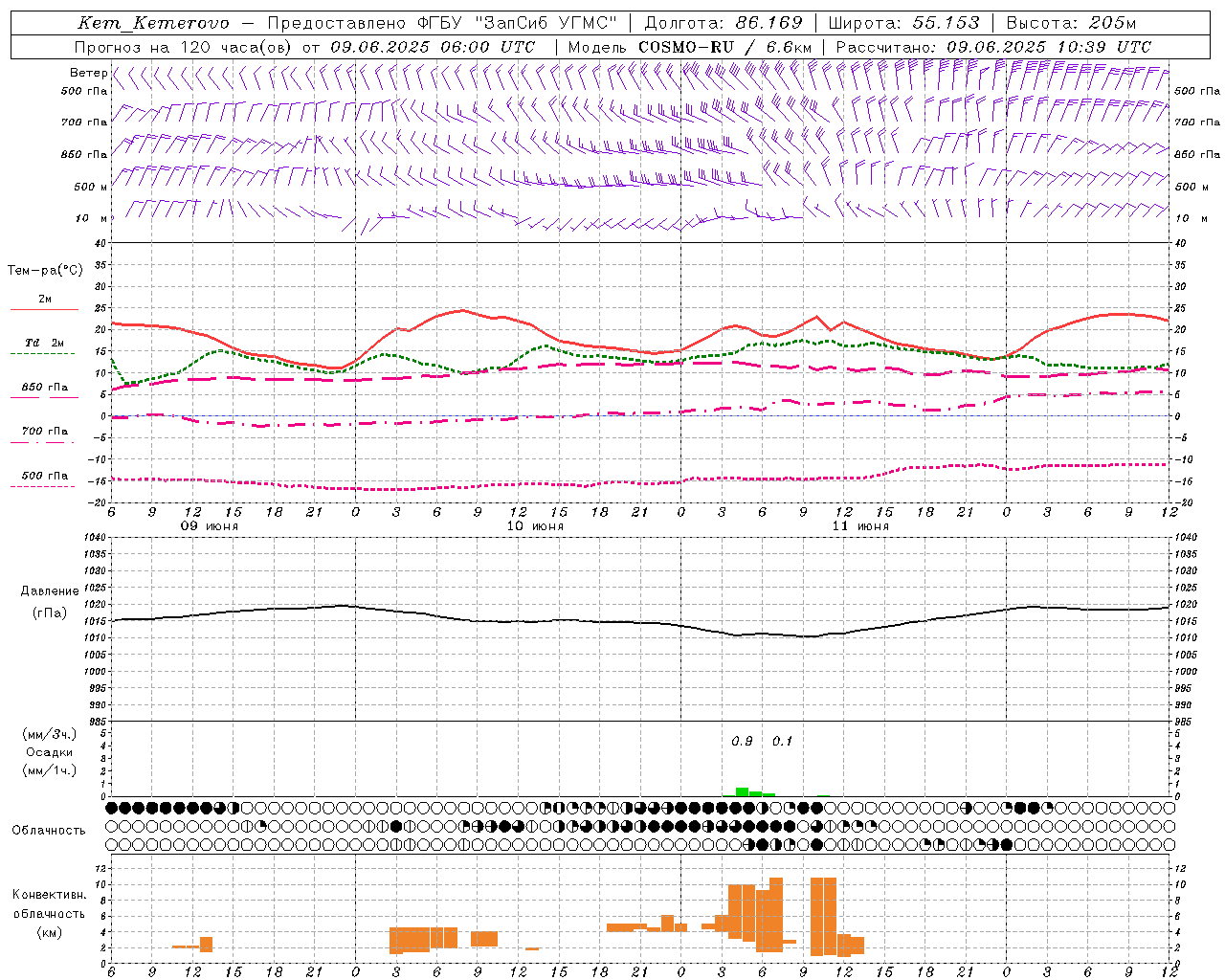This screenshot has height=980, width=1225.
Task: Click the 0.9 precipitation amount value
Action: pyautogui.click(x=742, y=742)
